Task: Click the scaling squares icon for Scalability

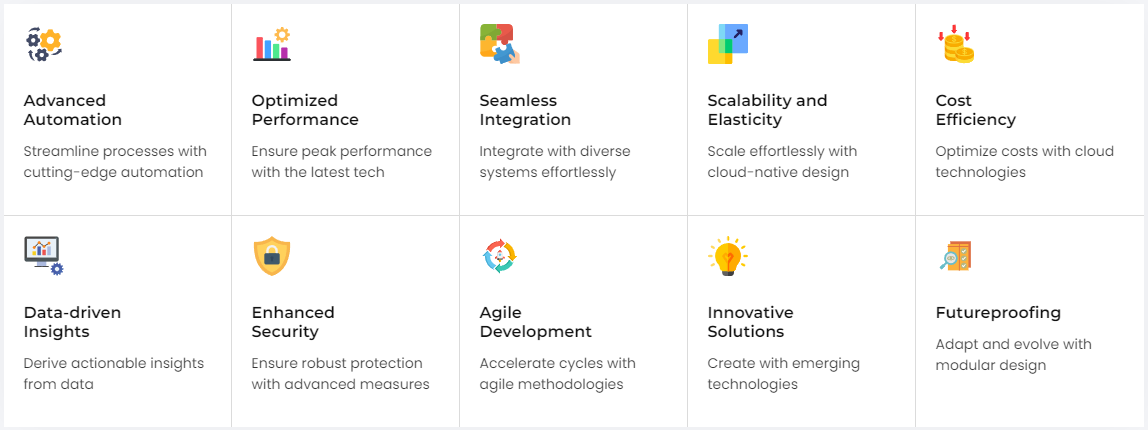Action: [x=727, y=44]
